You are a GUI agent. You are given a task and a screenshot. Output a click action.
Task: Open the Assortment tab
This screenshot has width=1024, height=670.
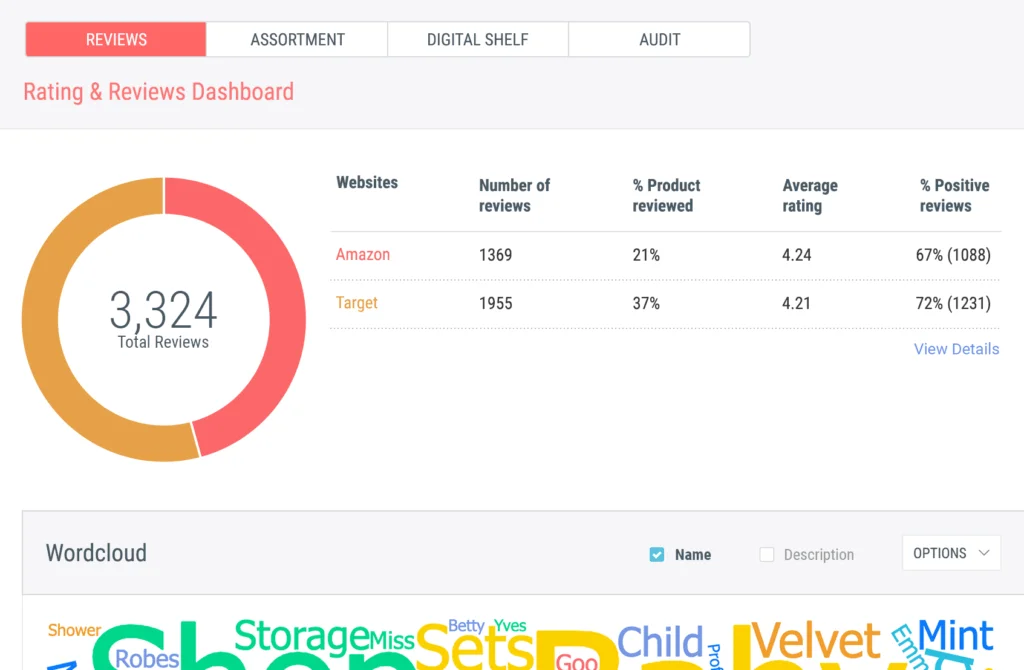(297, 40)
